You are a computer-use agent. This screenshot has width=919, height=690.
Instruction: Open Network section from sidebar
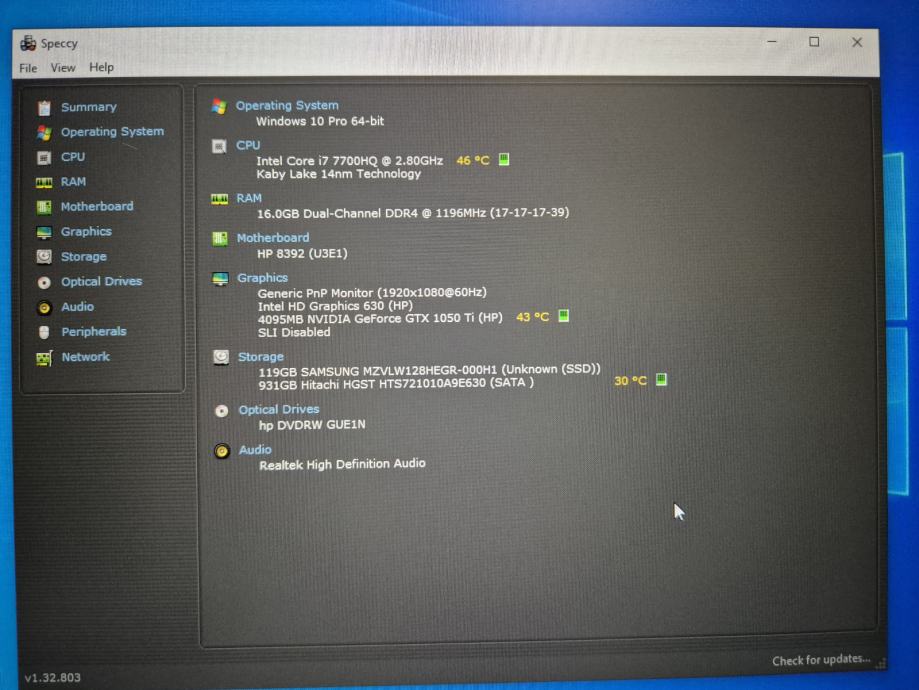click(86, 356)
